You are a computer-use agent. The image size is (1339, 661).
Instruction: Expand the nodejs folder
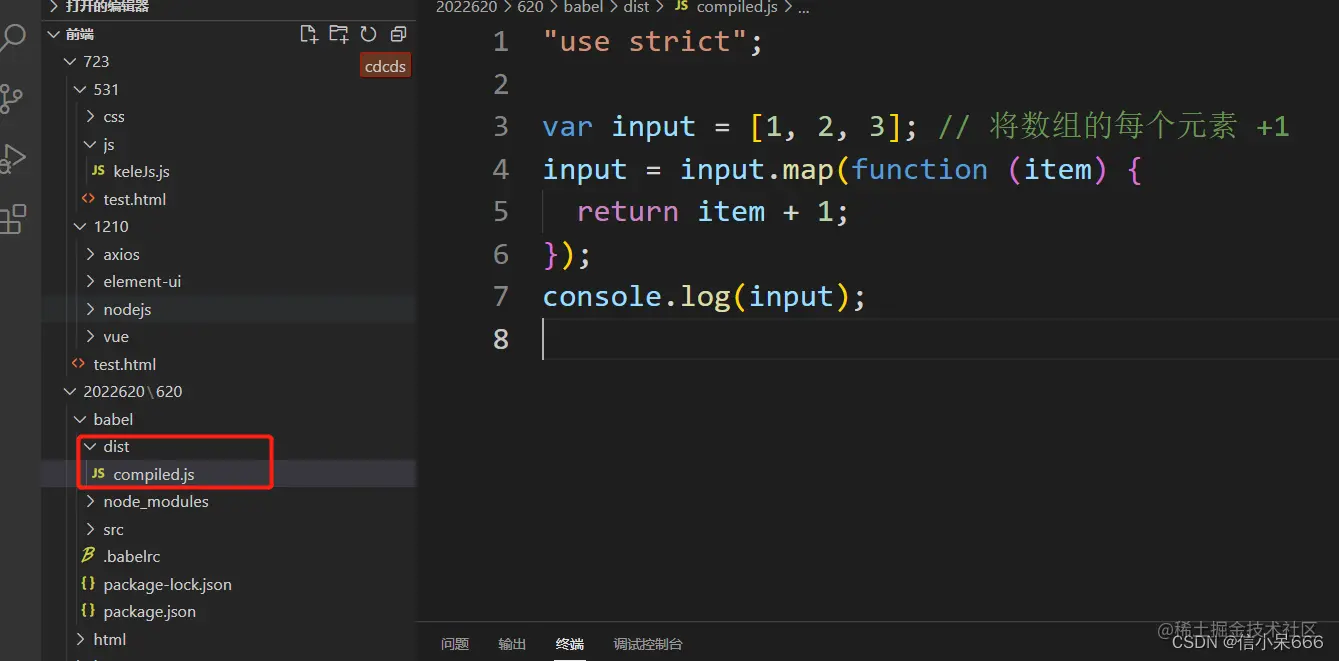(x=127, y=309)
